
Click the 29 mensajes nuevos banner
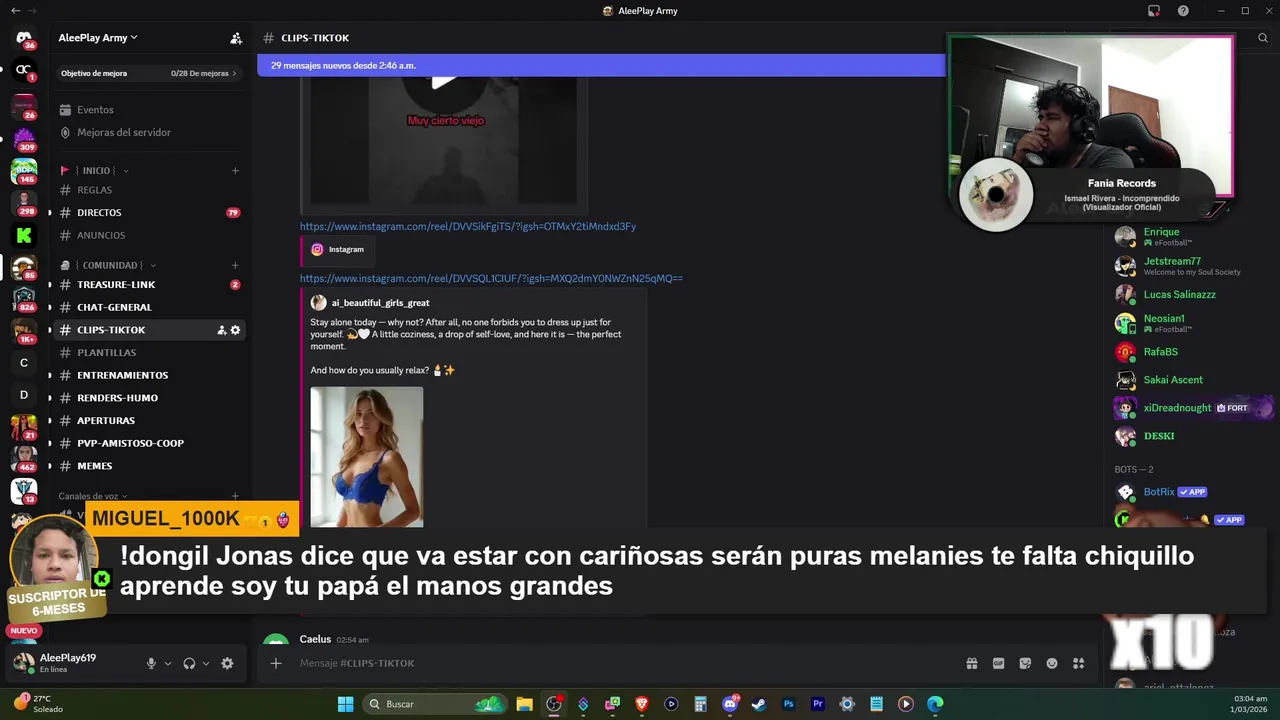(x=601, y=65)
